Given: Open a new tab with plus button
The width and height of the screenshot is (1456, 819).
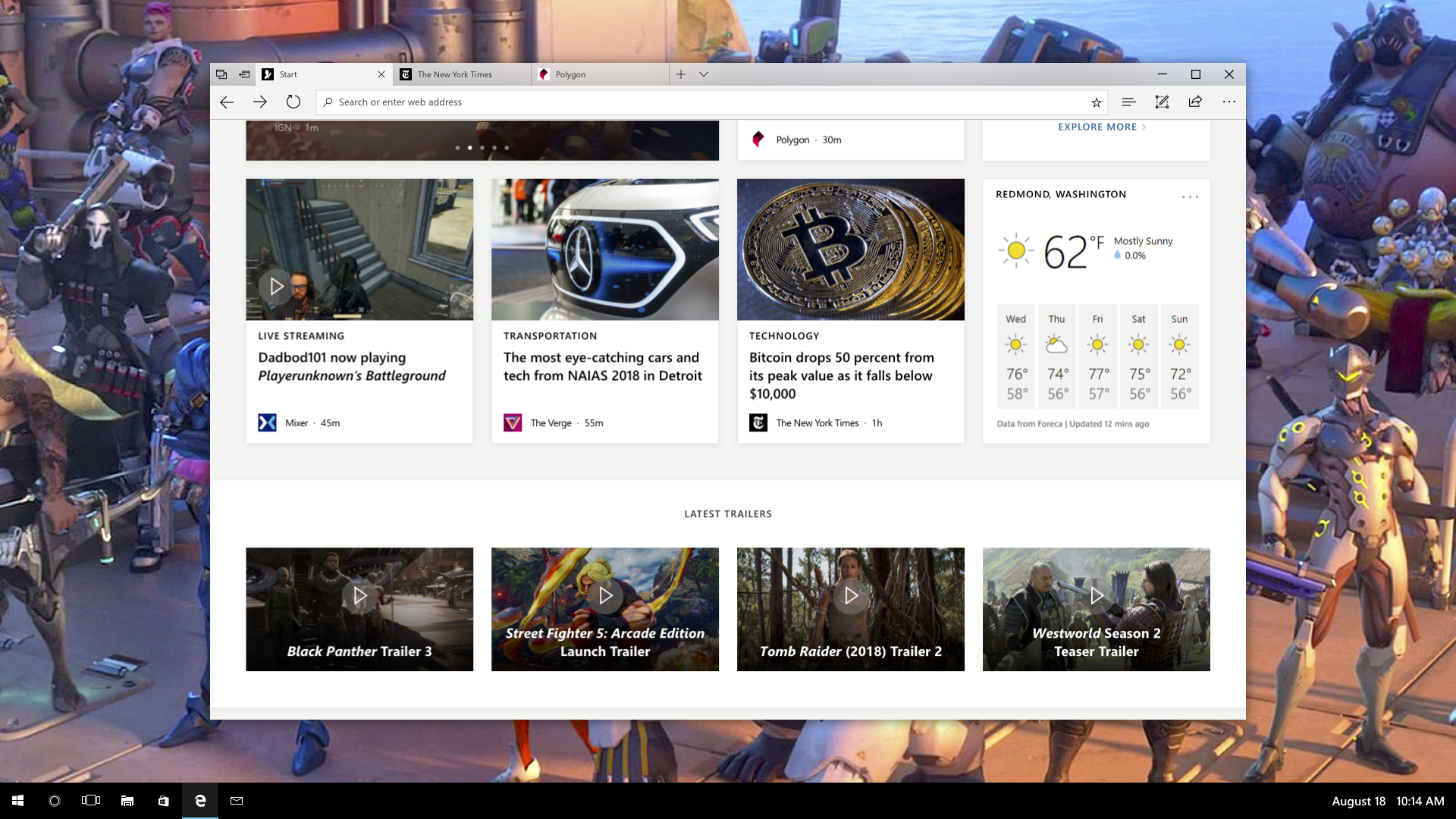Looking at the screenshot, I should (681, 74).
